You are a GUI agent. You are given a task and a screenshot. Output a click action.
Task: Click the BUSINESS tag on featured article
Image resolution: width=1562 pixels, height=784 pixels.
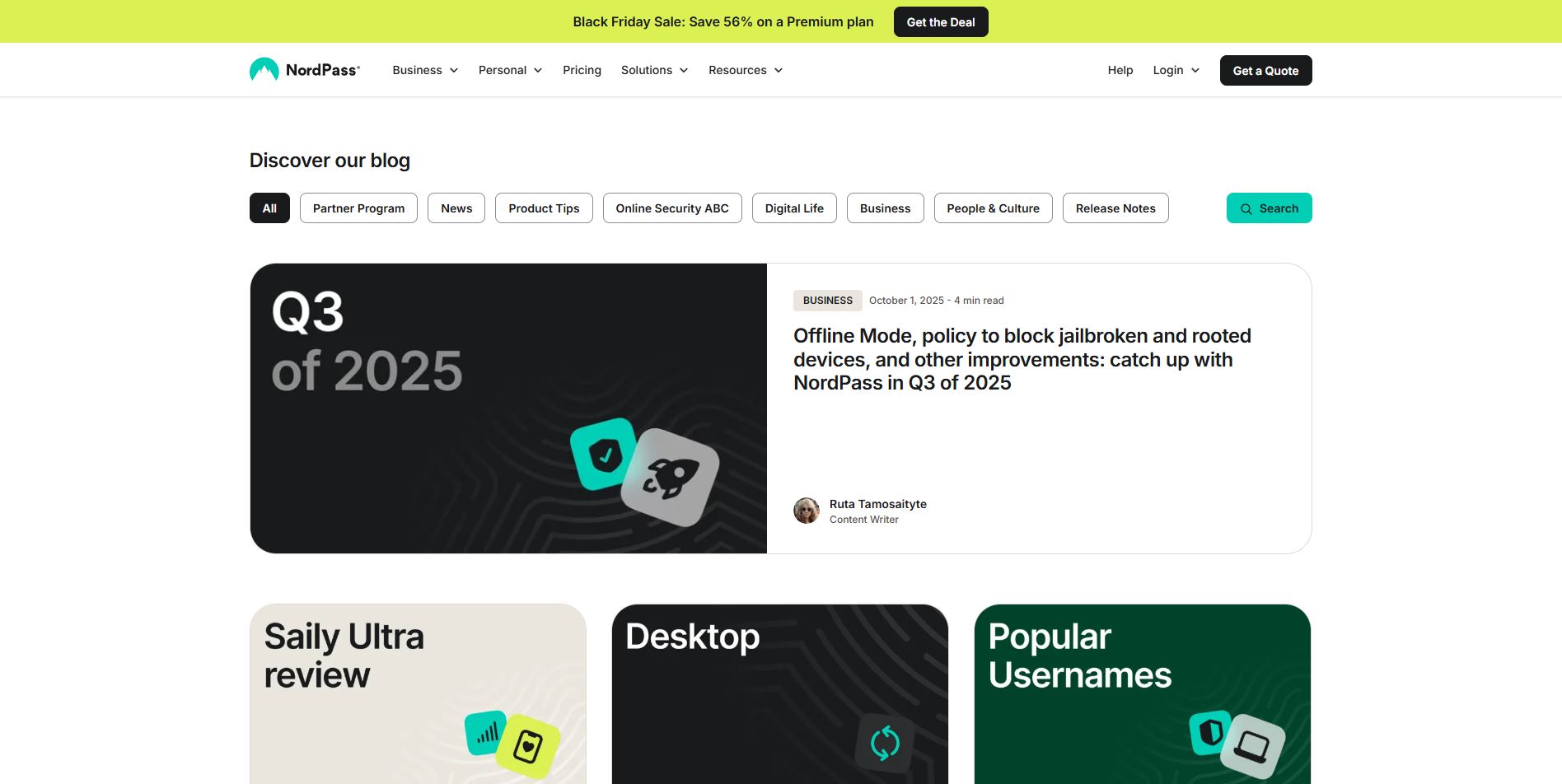coord(828,301)
